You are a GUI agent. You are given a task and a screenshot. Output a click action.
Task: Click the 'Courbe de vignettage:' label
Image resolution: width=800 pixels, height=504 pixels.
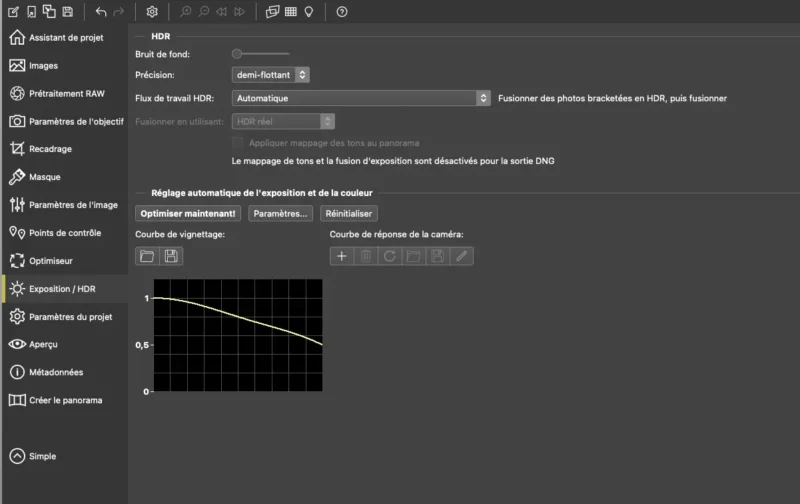click(x=180, y=234)
